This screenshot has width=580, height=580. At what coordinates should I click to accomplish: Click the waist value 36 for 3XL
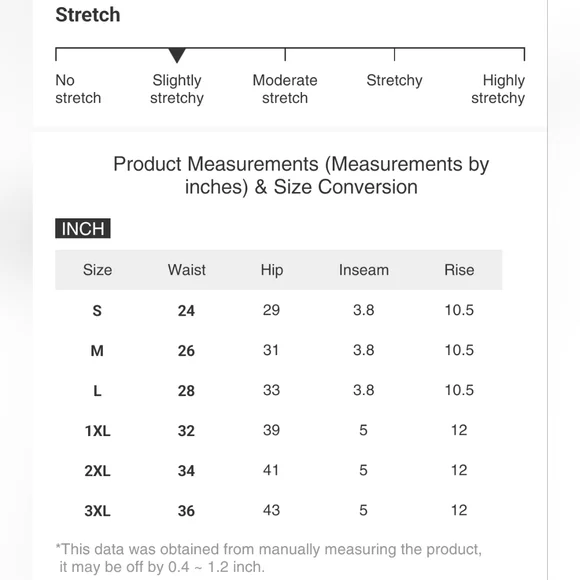point(186,511)
